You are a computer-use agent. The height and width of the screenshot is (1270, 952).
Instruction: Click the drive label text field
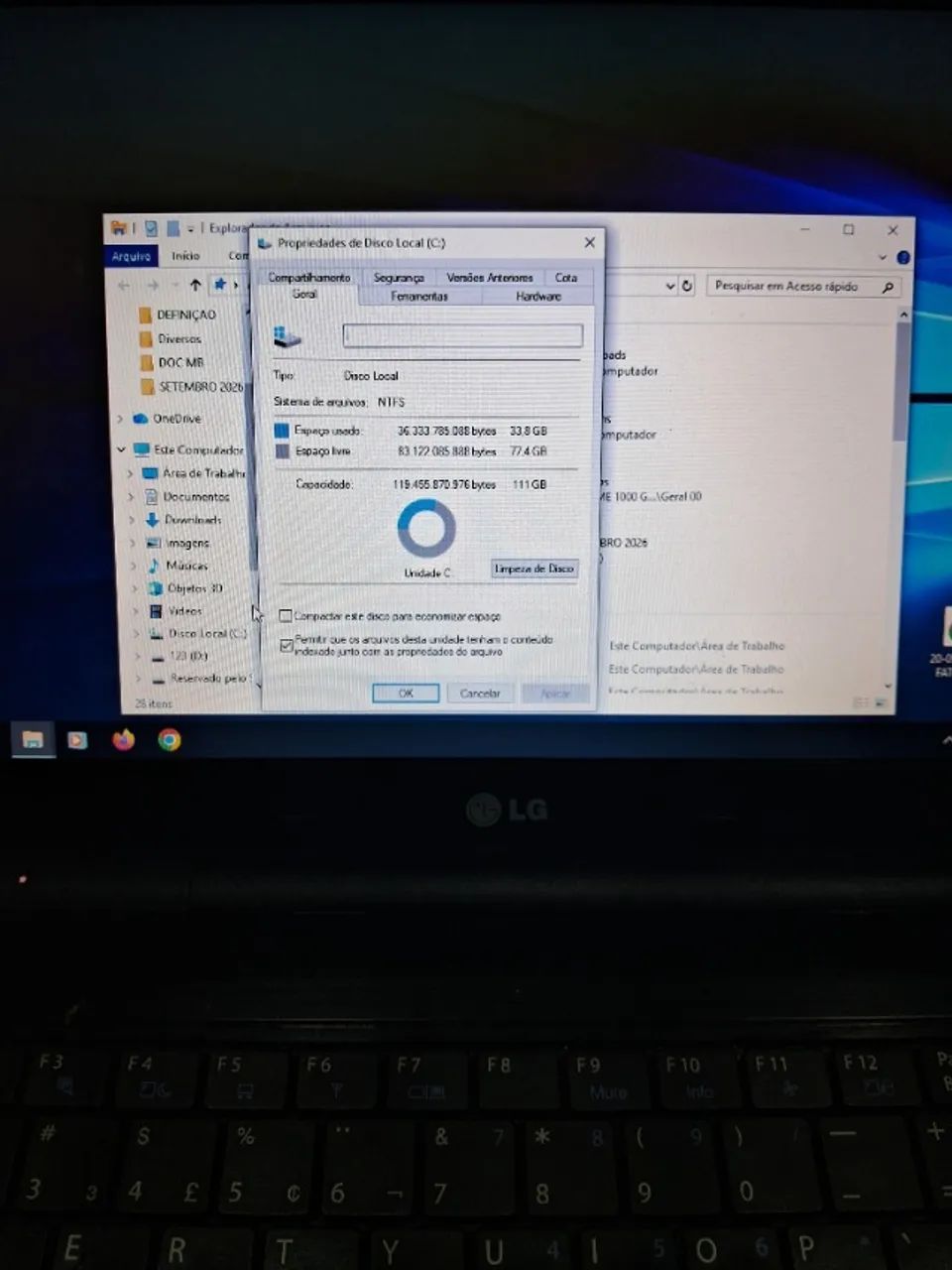[463, 336]
